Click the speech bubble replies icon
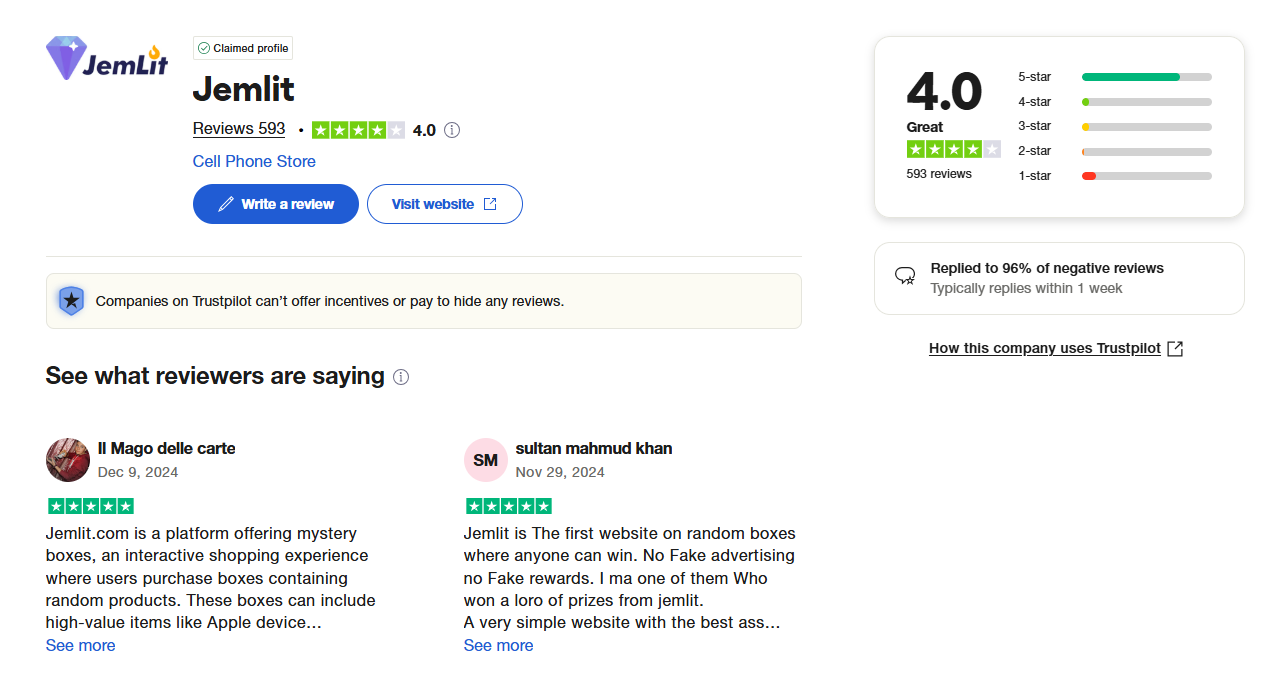This screenshot has width=1265, height=683. click(x=905, y=276)
